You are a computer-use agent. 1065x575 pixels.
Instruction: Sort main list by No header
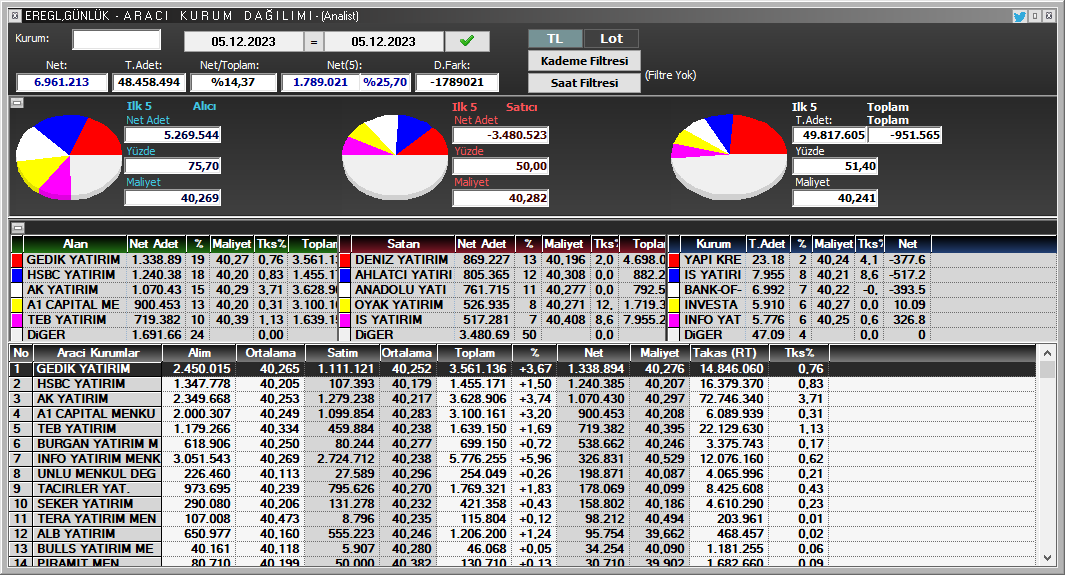point(21,353)
